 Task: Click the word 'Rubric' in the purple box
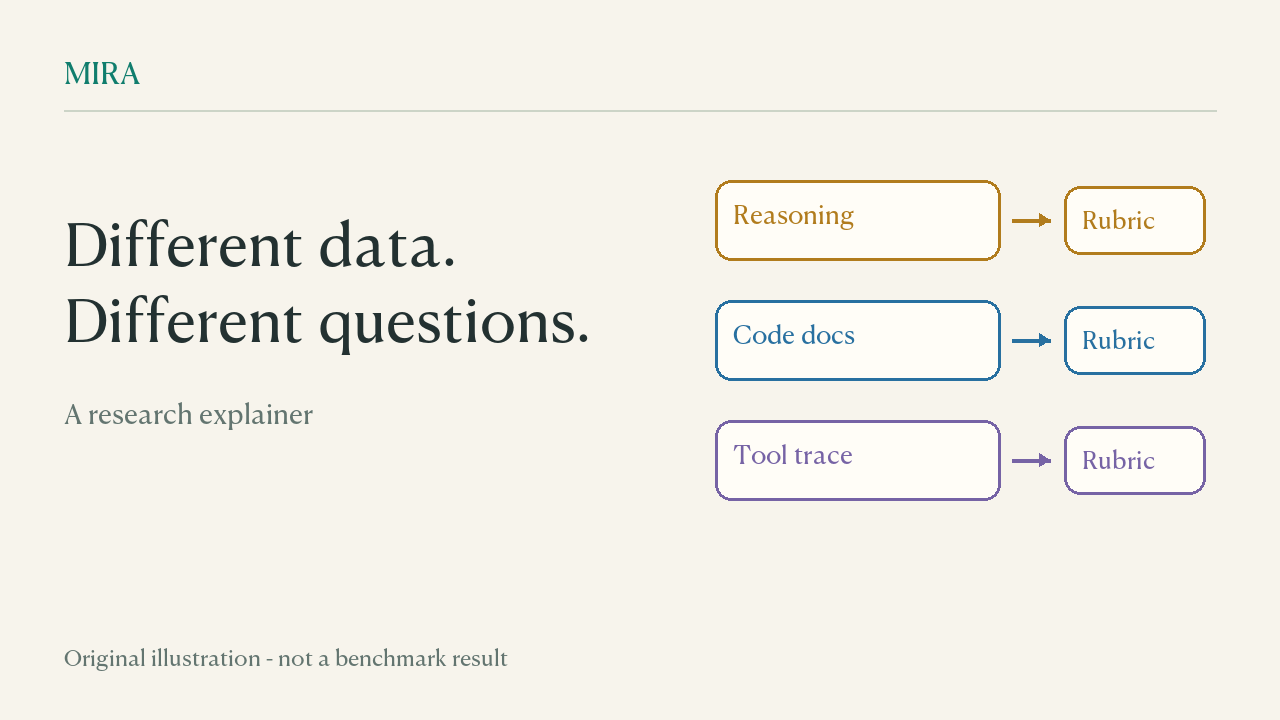(1118, 461)
